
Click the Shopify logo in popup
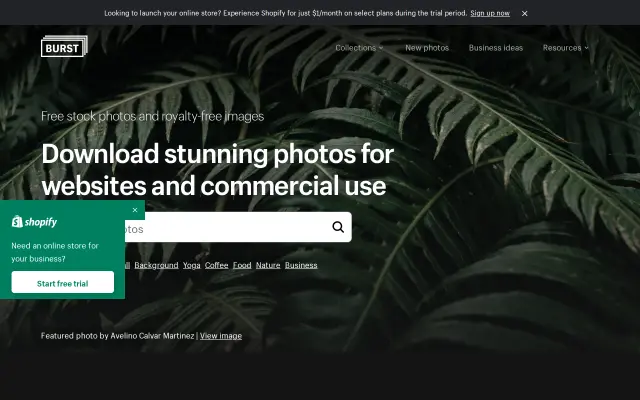coord(34,222)
